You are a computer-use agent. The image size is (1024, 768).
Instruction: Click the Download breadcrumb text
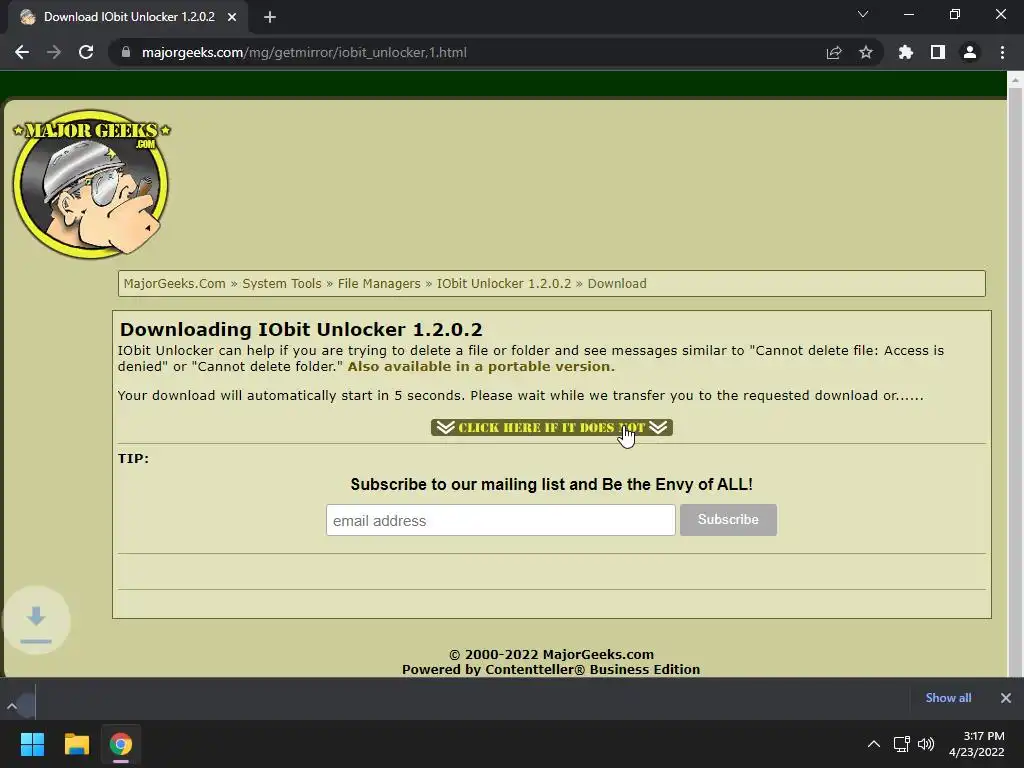[x=616, y=283]
